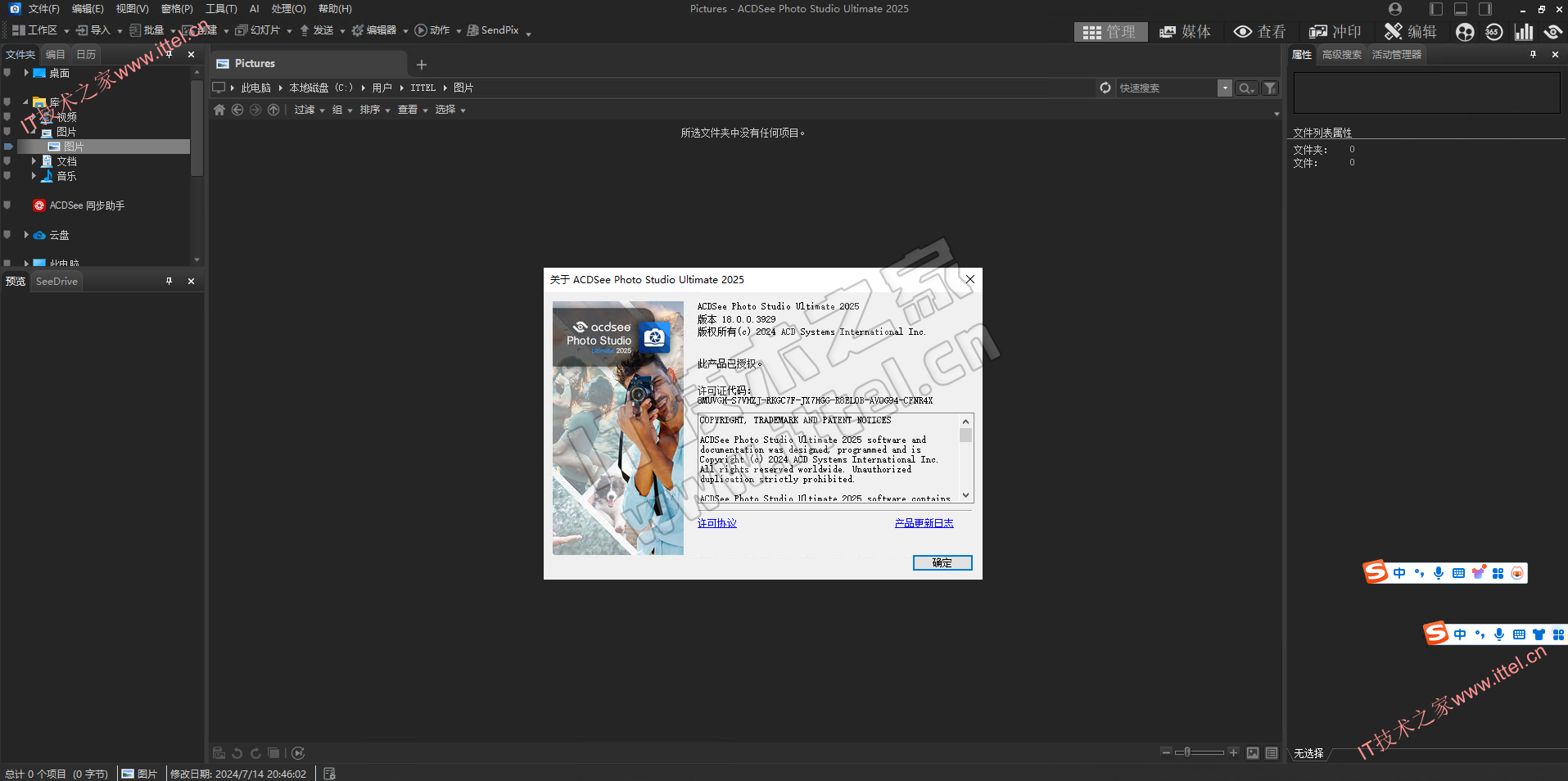This screenshot has height=781, width=1568.
Task: Close the About ACDSee dialog
Action: [970, 279]
